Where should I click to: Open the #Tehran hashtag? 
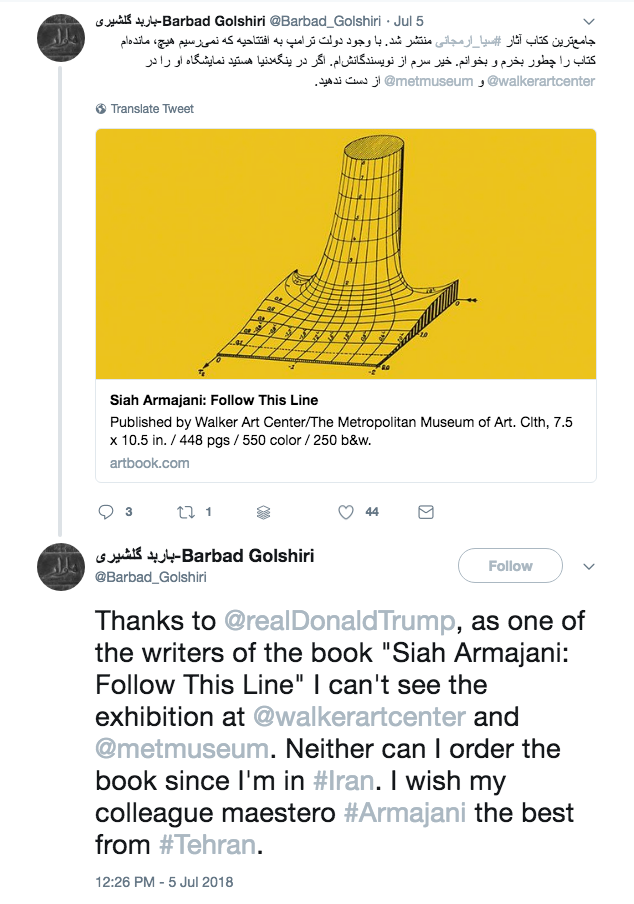[x=207, y=845]
